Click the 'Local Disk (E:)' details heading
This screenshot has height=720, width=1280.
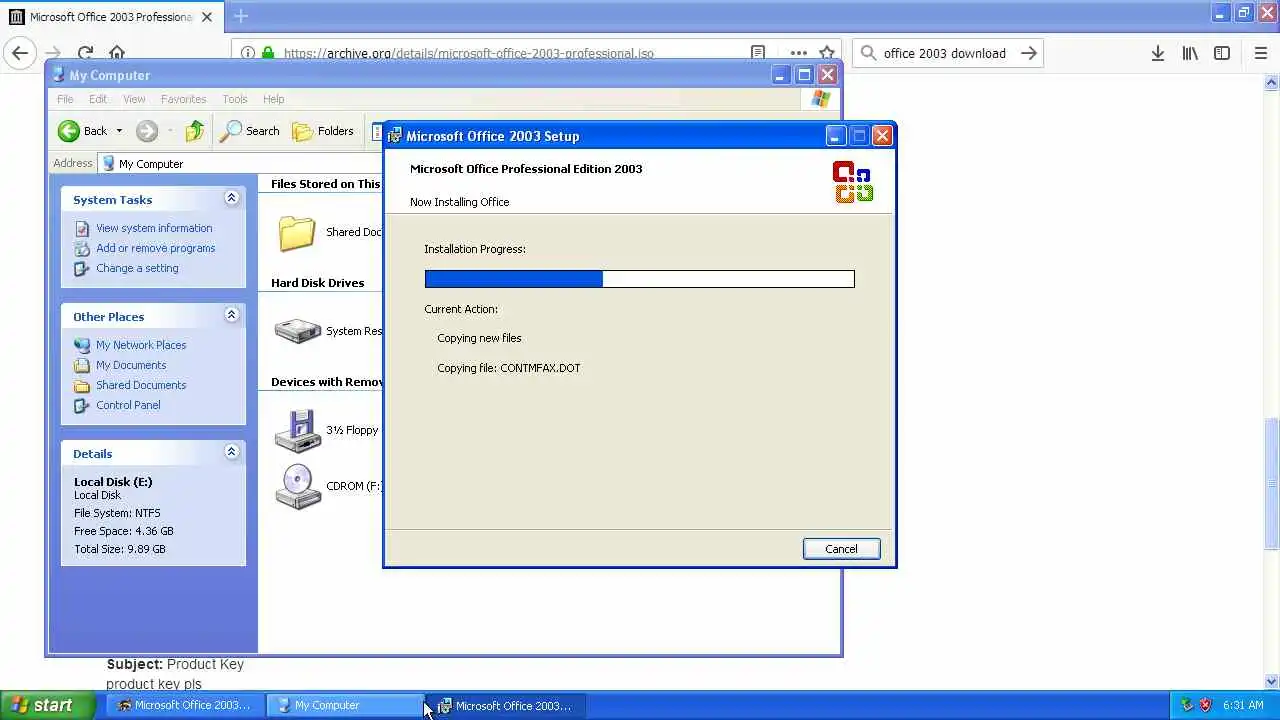113,482
